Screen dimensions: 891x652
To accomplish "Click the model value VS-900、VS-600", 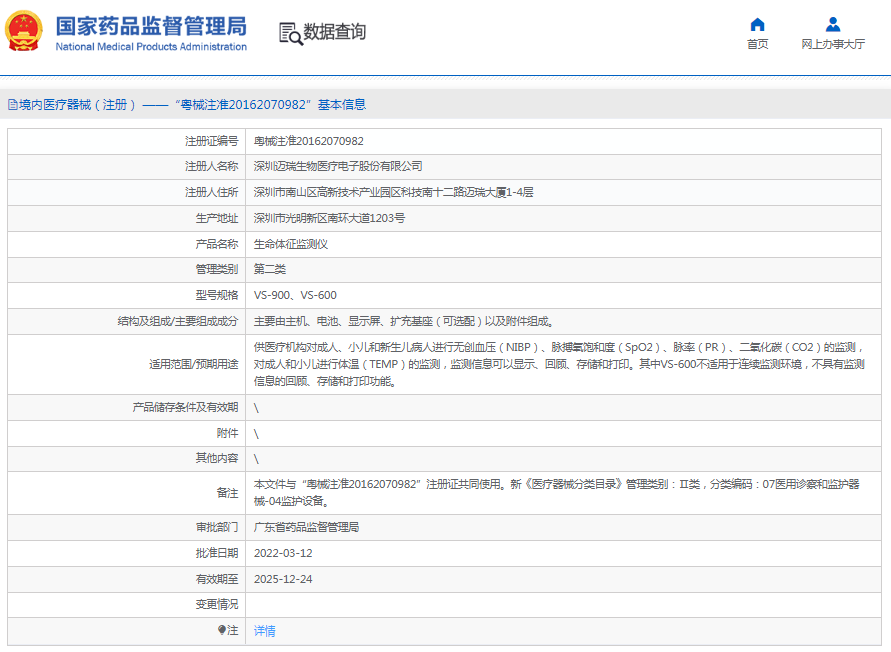I will 295,295.
